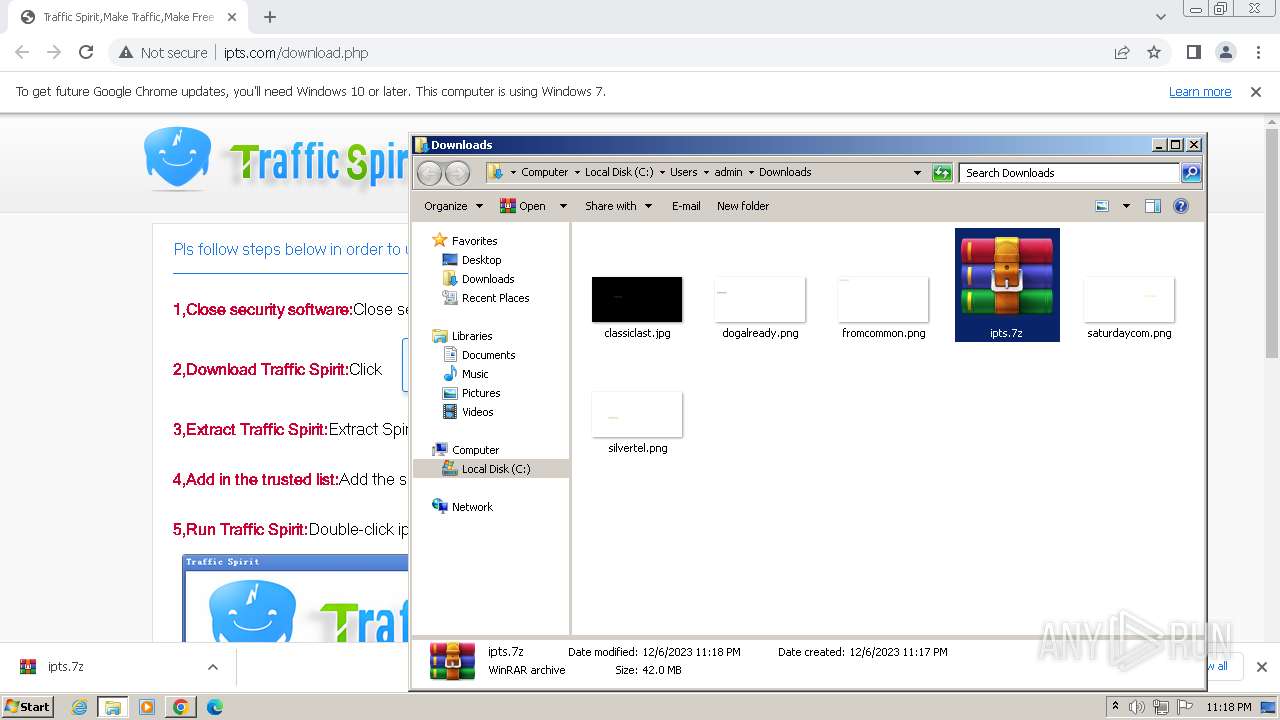Click Local Disk (C:) in breadcrumb
Viewport: 1280px width, 720px height.
point(619,172)
